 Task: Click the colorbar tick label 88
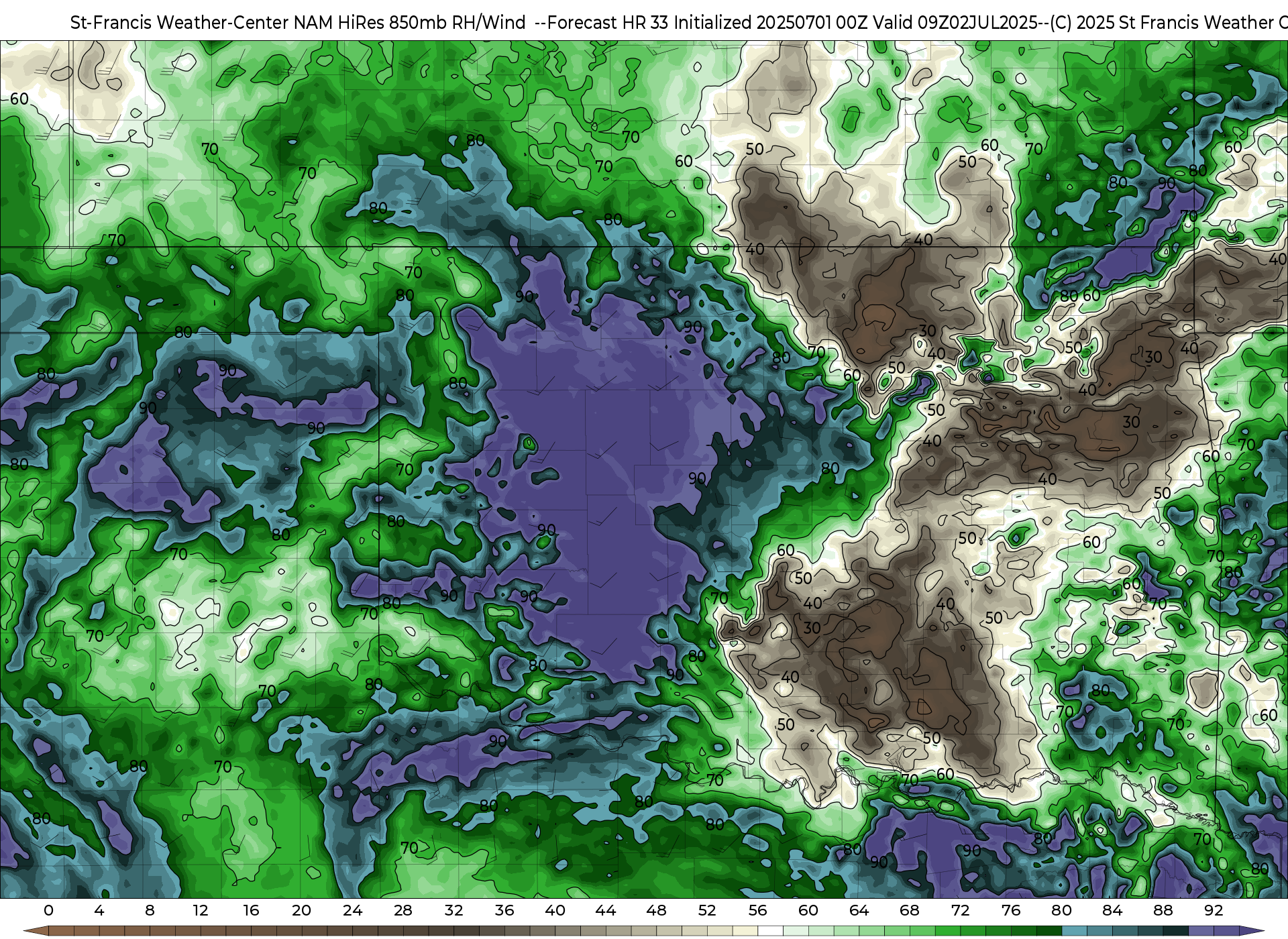pos(1163,910)
